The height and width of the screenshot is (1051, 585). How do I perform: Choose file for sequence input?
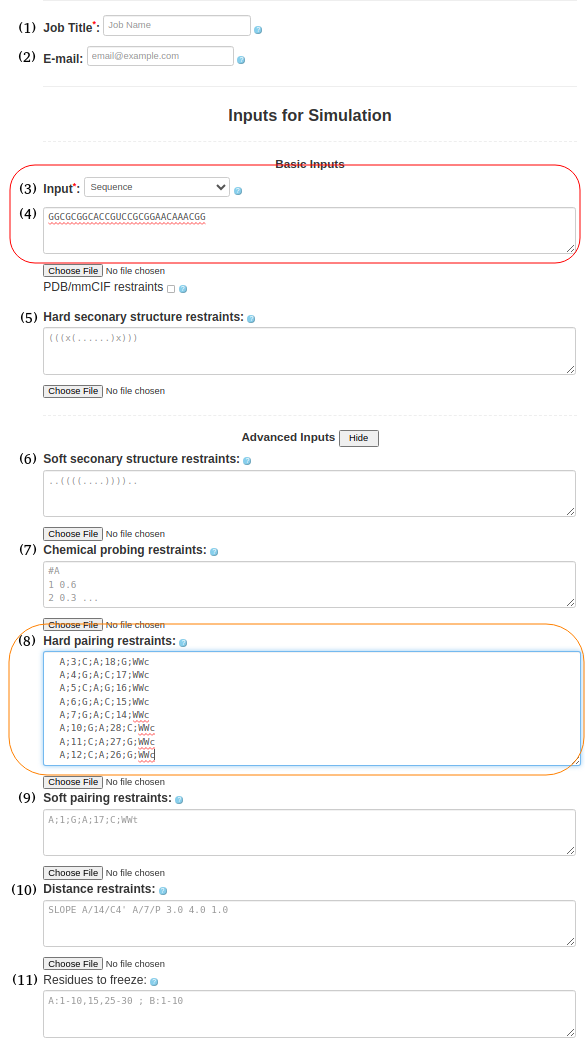click(73, 271)
